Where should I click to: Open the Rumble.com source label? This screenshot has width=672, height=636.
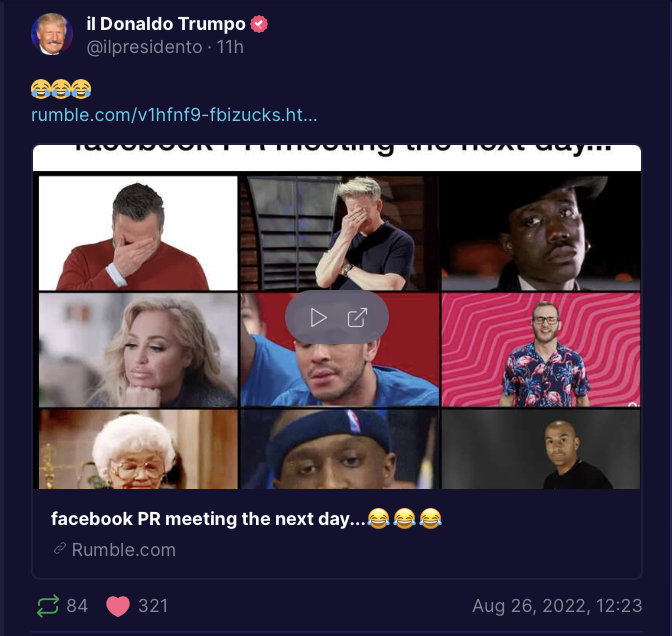coord(123,550)
